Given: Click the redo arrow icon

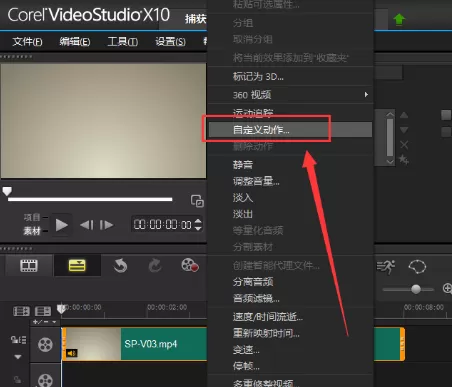Looking at the screenshot, I should point(155,266).
